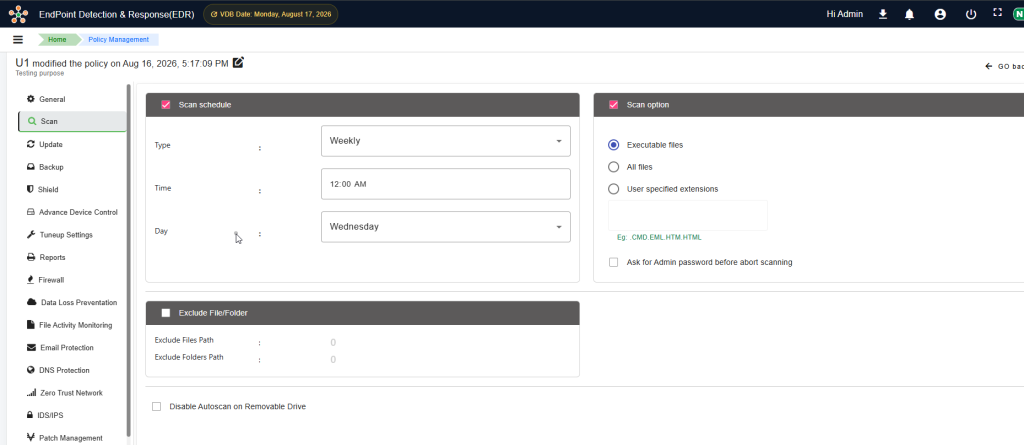Click the VDB Date badge
Image resolution: width=1024 pixels, height=445 pixels.
point(271,14)
